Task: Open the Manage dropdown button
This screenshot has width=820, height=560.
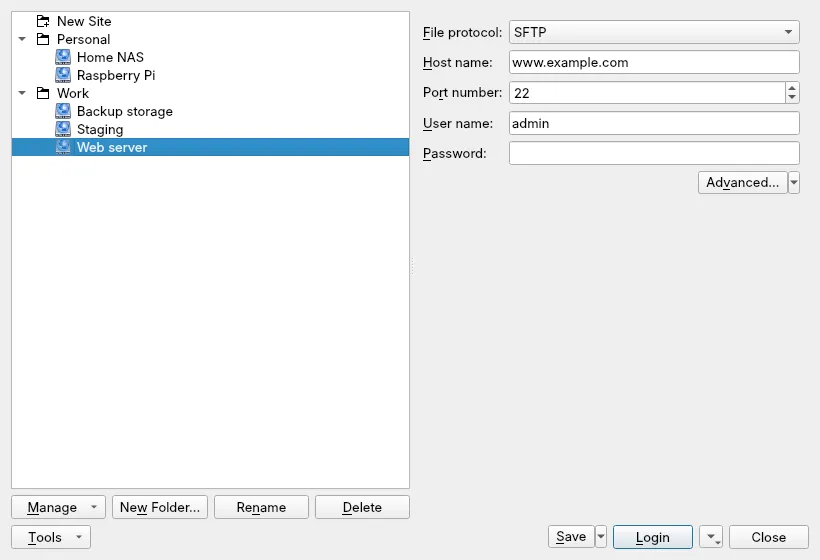Action: 58,507
